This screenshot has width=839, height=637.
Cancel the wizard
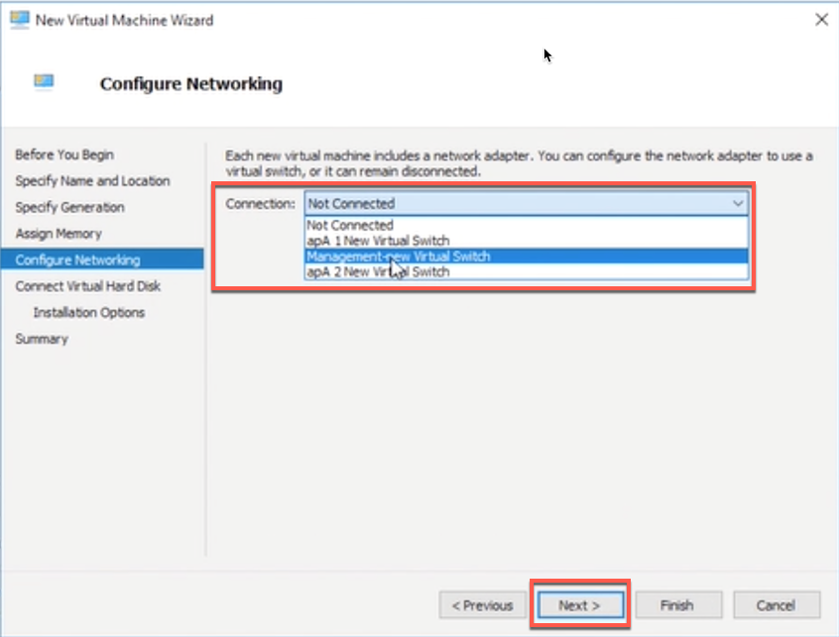click(776, 605)
